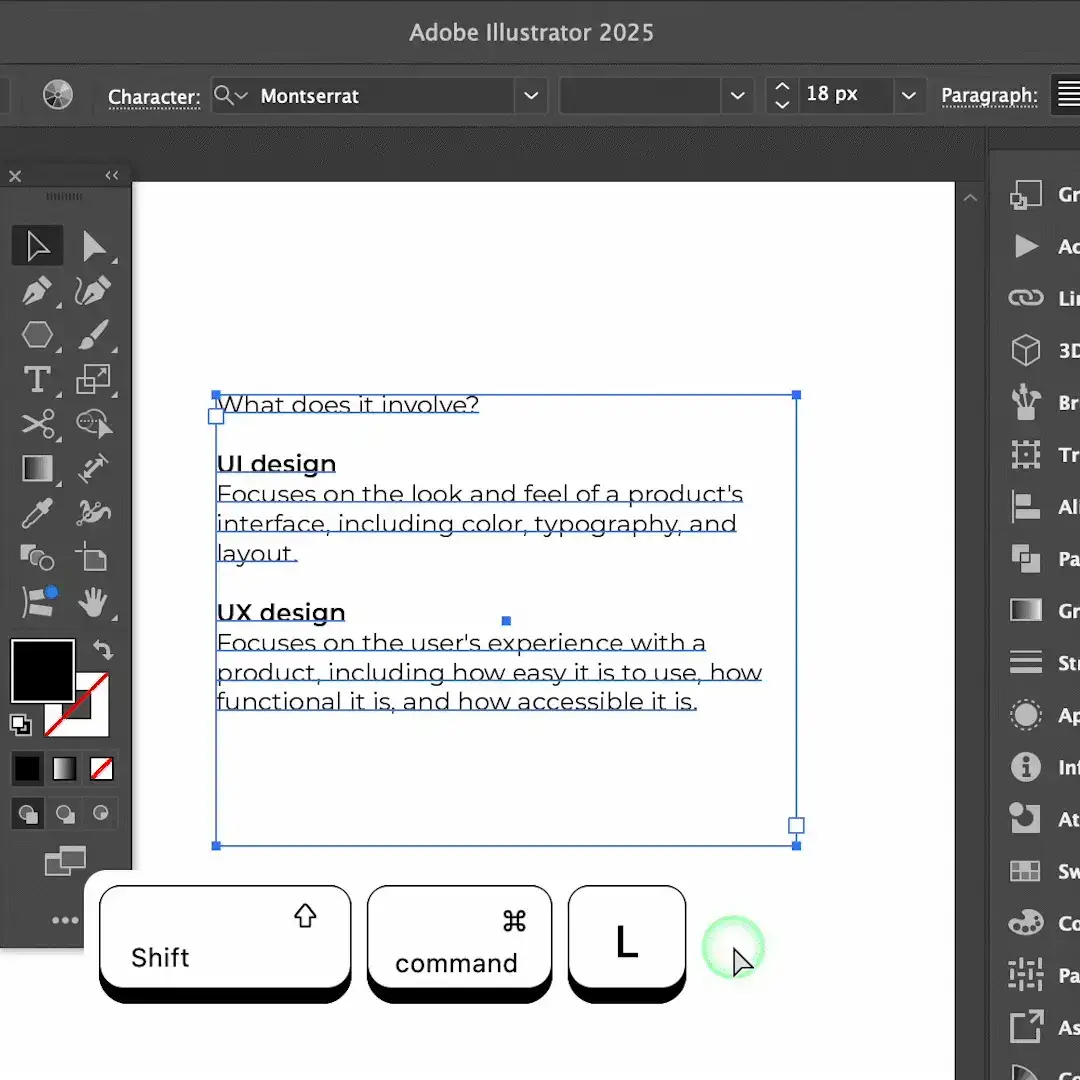1080x1080 pixels.
Task: Select the Paintbrush tool
Action: (x=93, y=335)
